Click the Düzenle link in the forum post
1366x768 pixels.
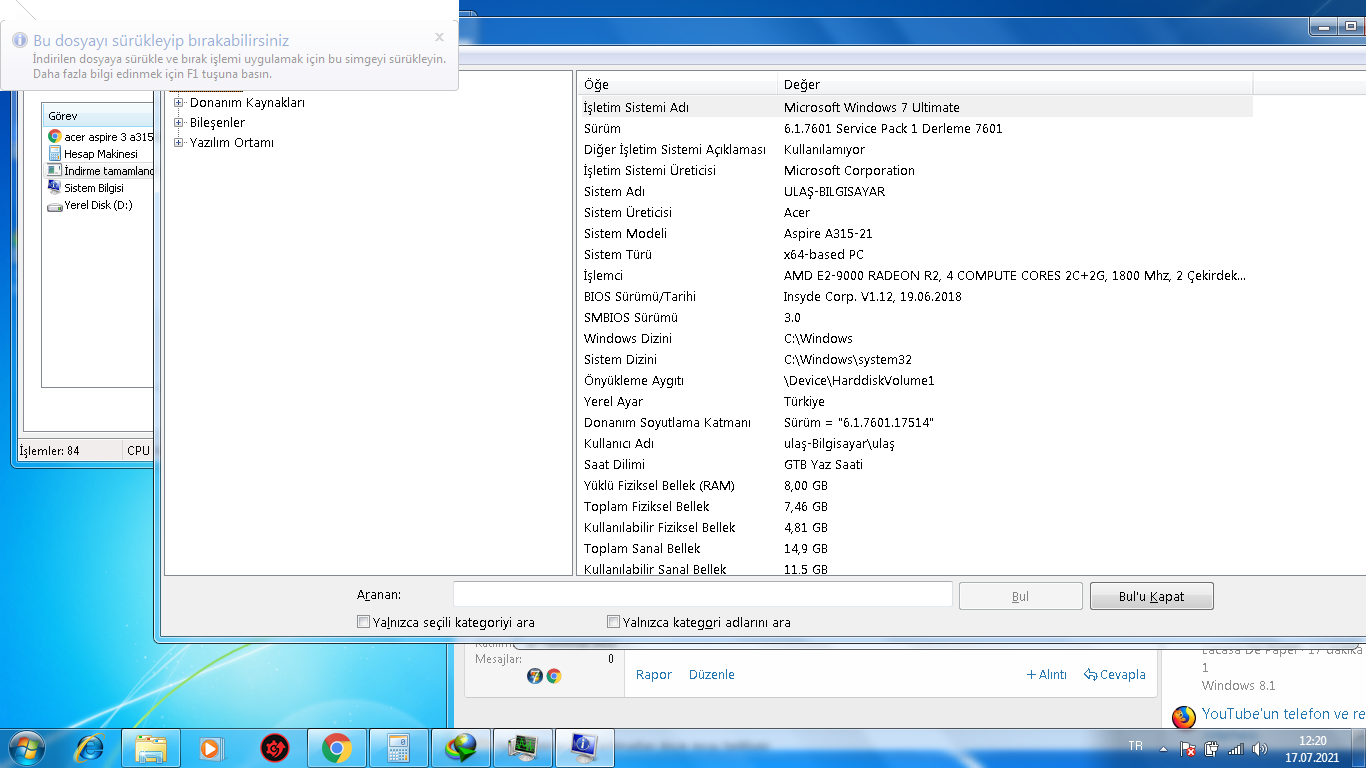point(712,675)
